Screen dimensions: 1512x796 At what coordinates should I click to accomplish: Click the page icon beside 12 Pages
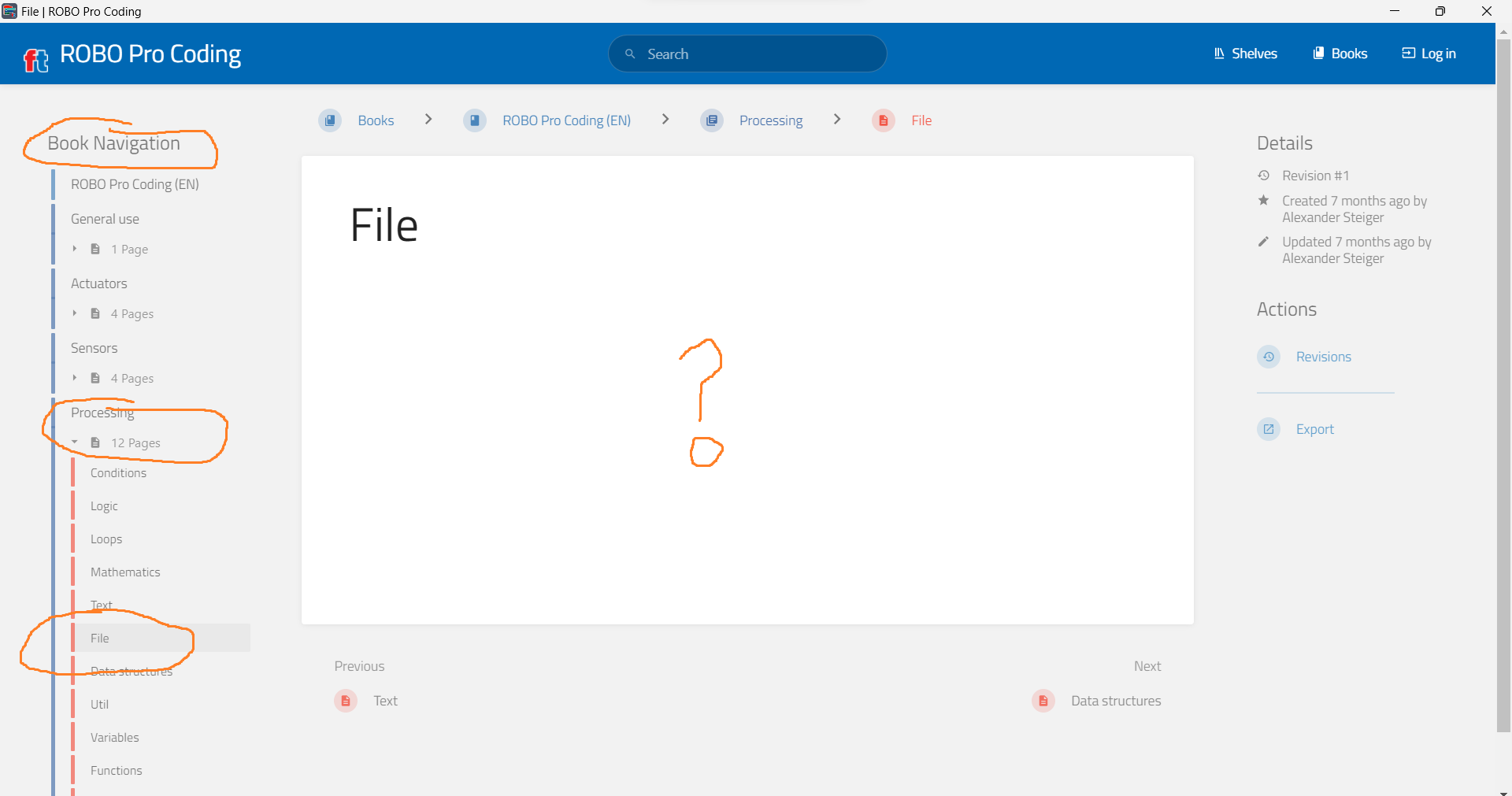tap(95, 442)
